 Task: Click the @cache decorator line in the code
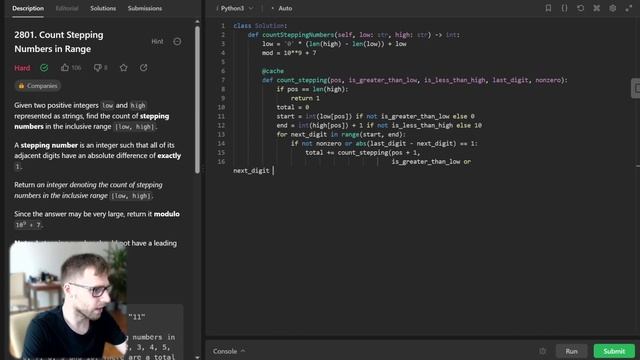(273, 71)
